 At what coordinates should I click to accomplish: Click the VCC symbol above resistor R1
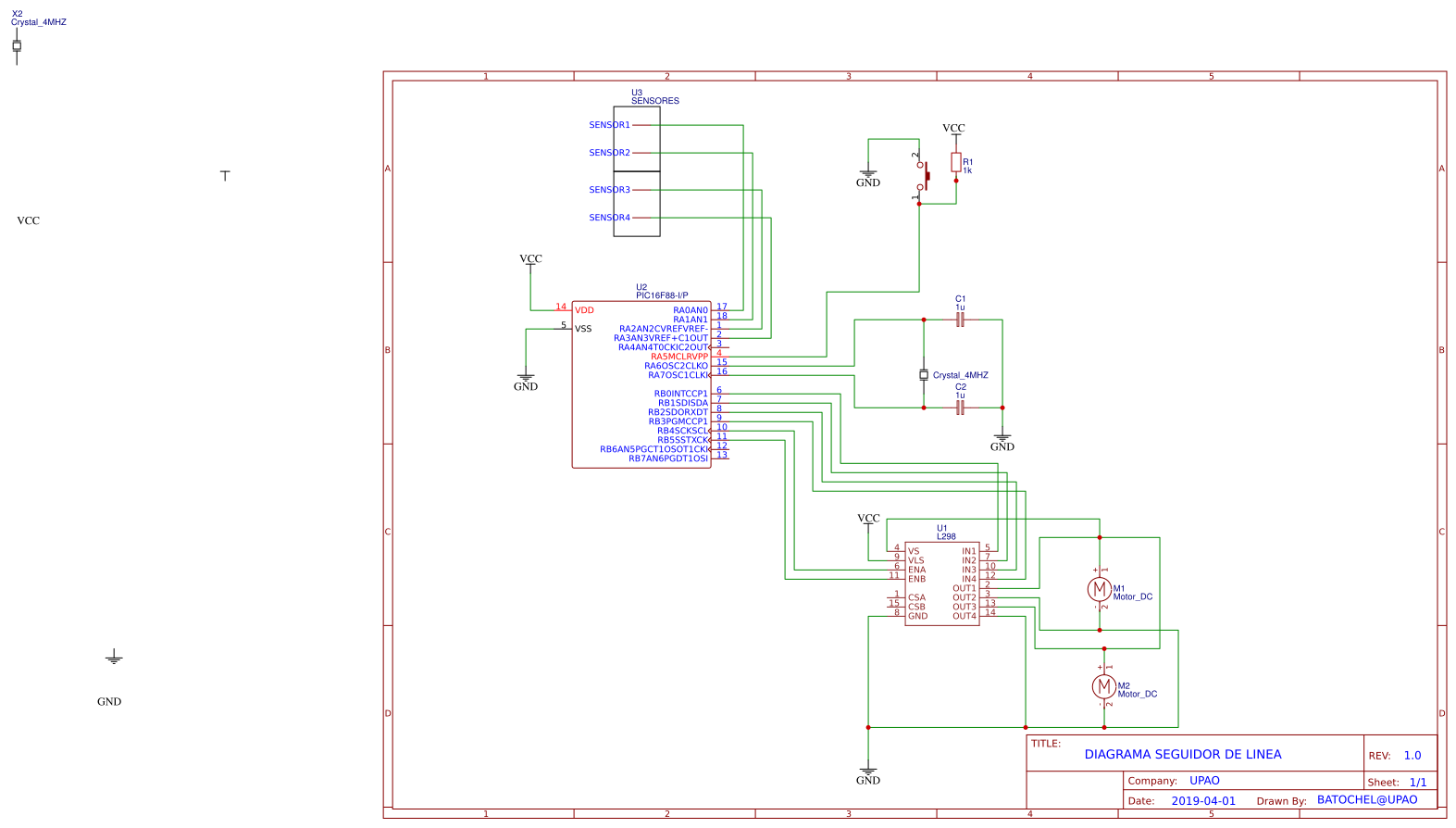tap(953, 129)
